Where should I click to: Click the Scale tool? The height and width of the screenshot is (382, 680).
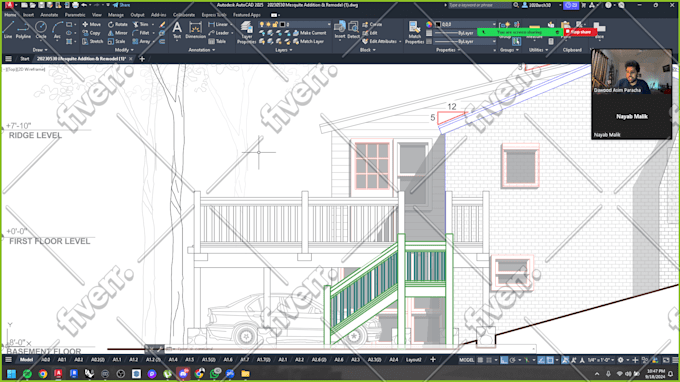[x=117, y=42]
